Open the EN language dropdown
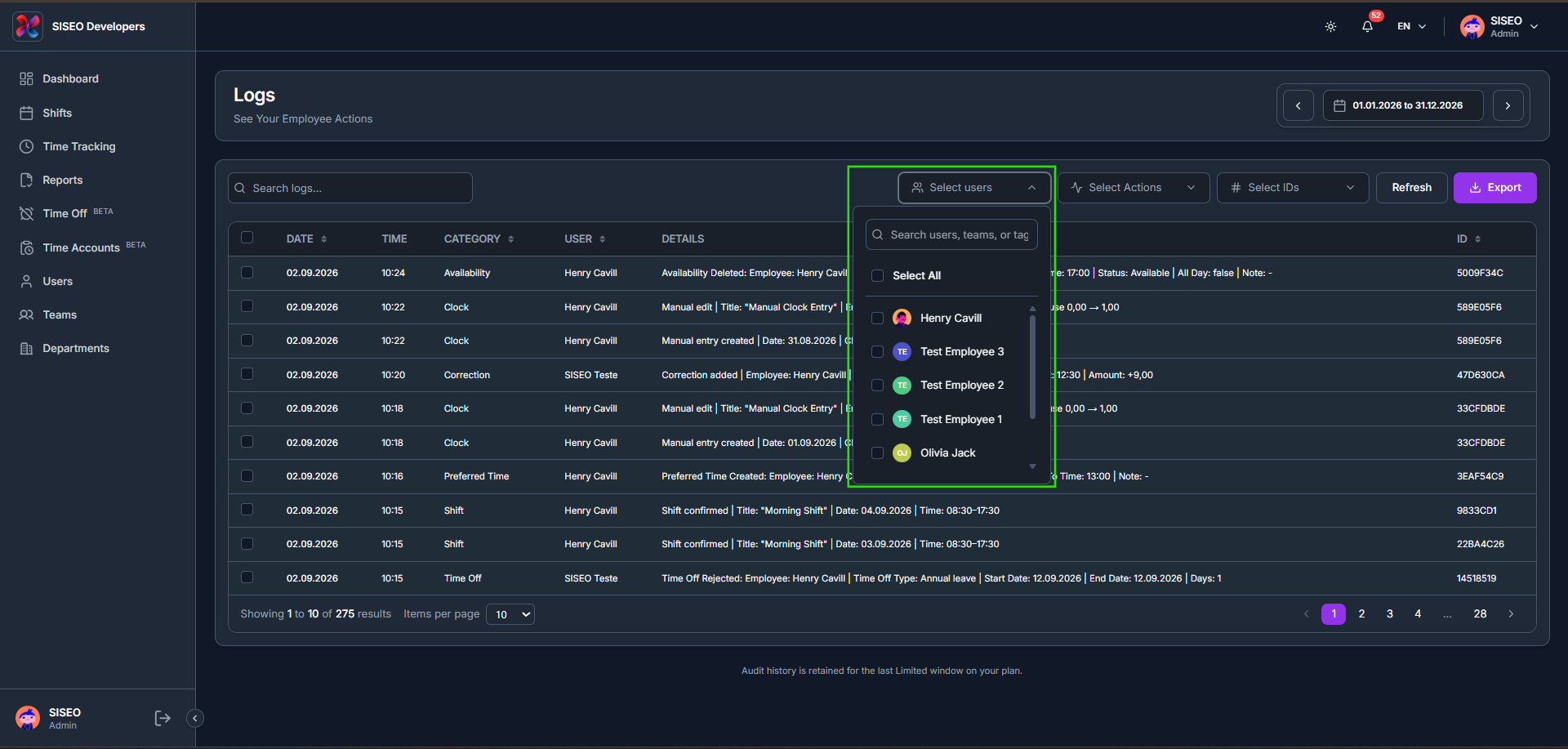The height and width of the screenshot is (749, 1568). [x=1412, y=26]
